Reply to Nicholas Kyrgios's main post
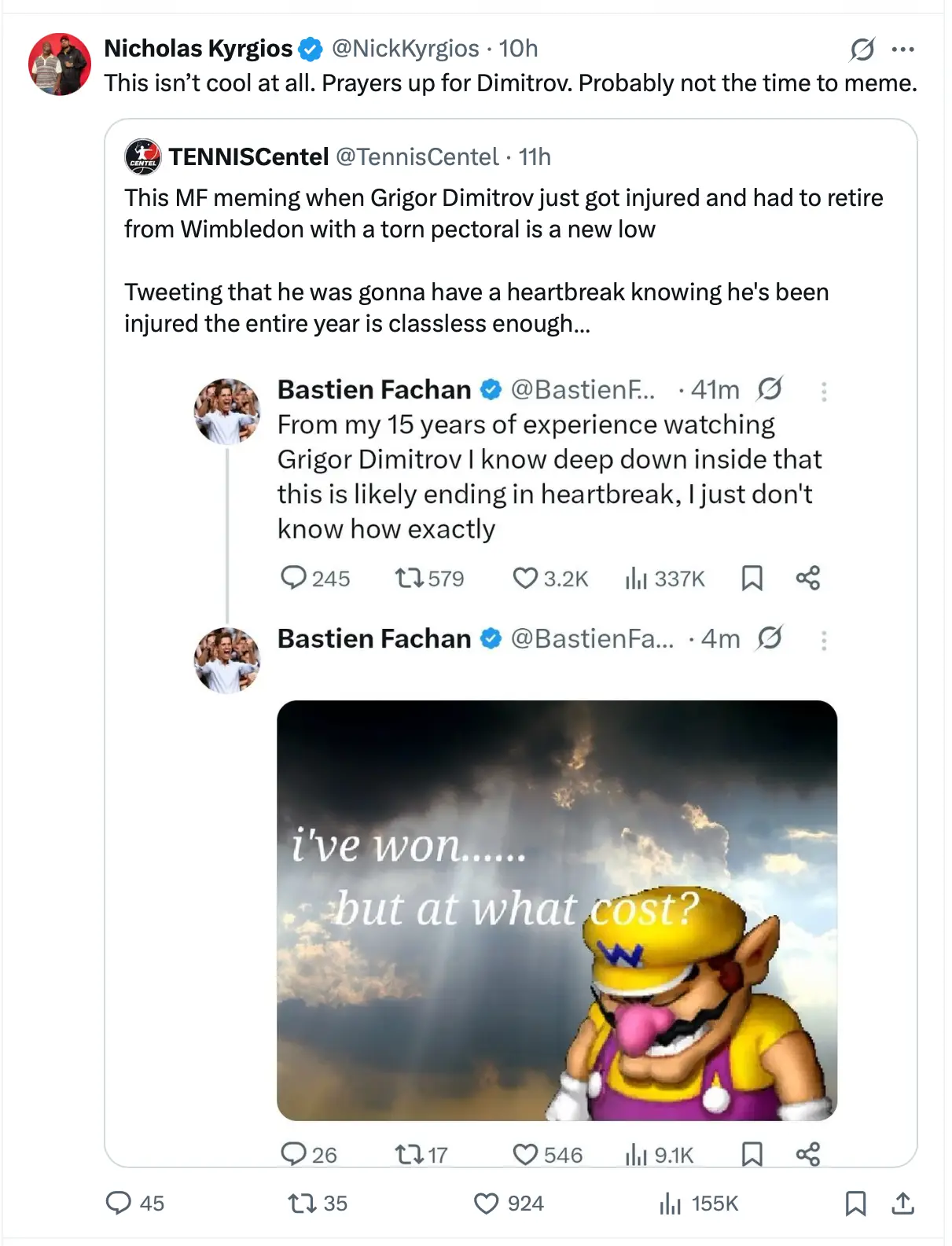 tap(119, 1203)
